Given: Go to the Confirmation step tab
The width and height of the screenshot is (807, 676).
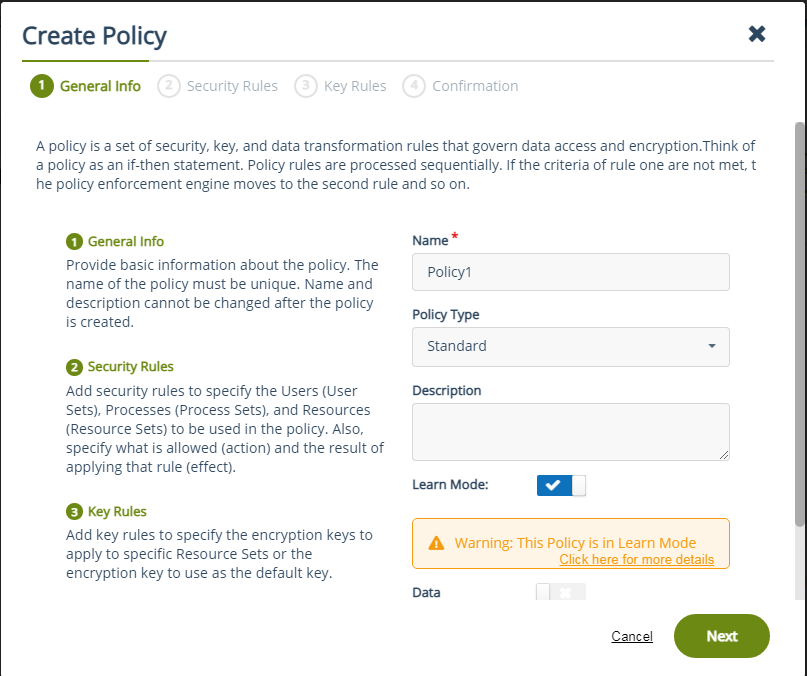Looking at the screenshot, I should pyautogui.click(x=475, y=86).
